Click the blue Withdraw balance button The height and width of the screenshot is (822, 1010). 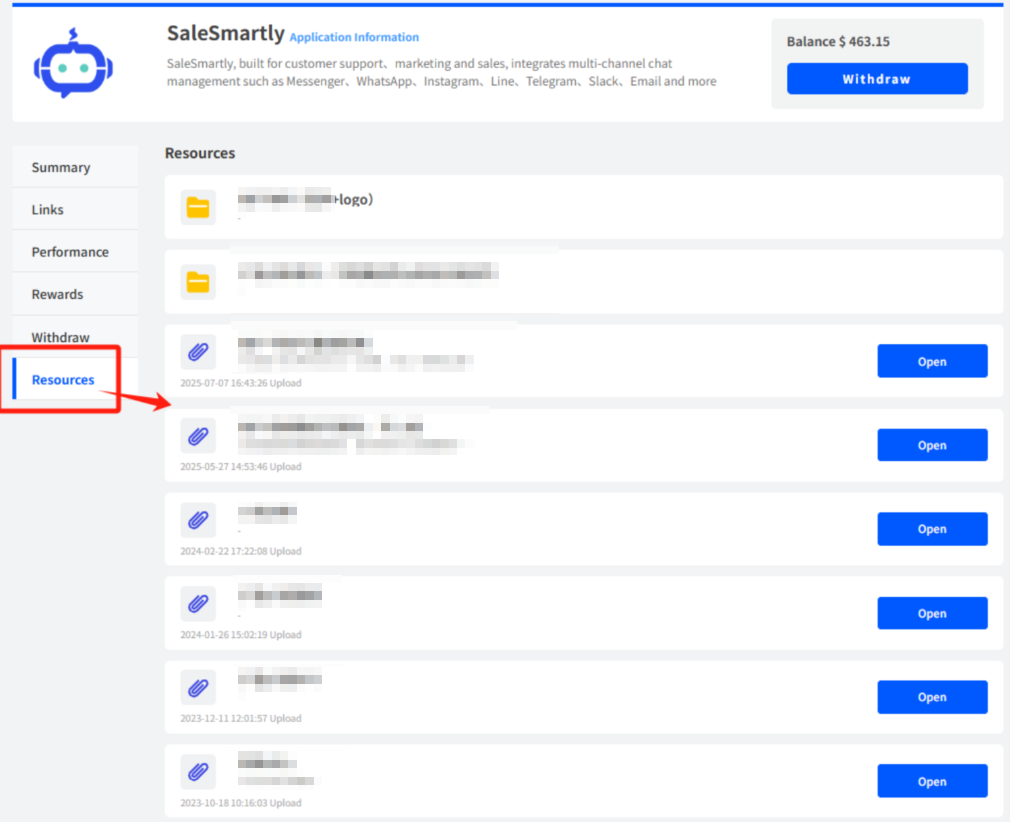(877, 79)
